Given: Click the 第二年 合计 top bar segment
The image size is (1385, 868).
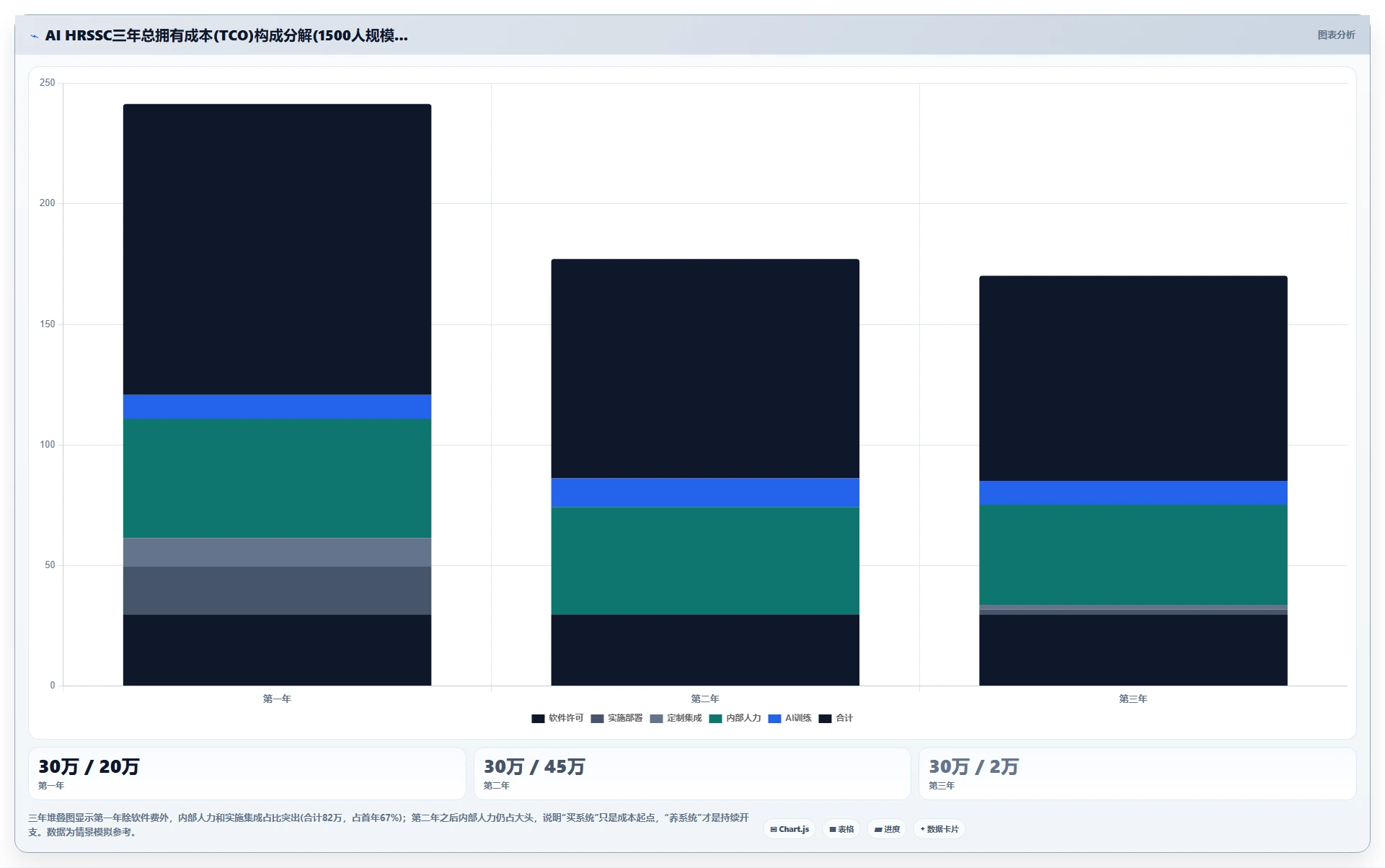Looking at the screenshot, I should pos(705,368).
